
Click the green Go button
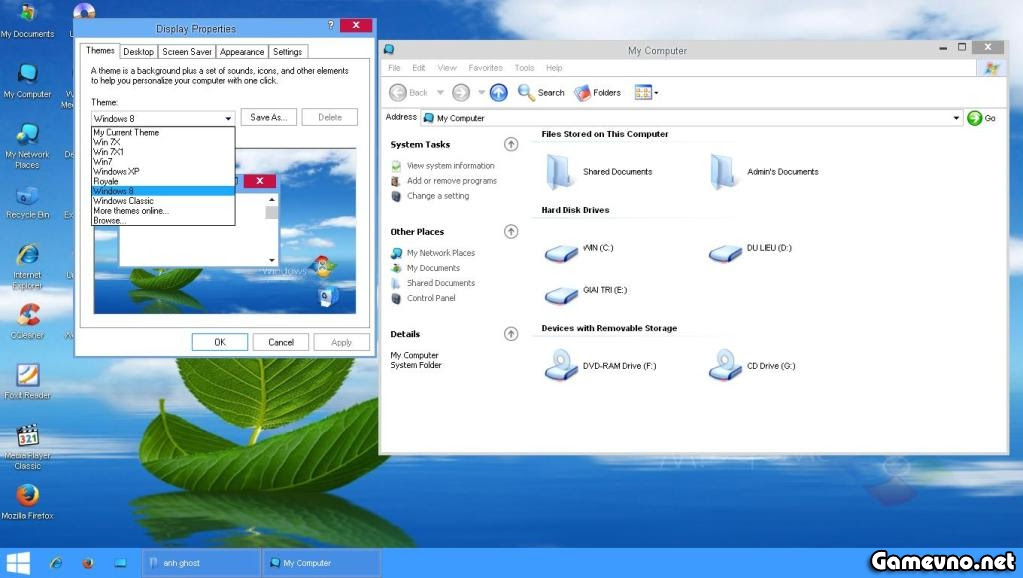(982, 118)
